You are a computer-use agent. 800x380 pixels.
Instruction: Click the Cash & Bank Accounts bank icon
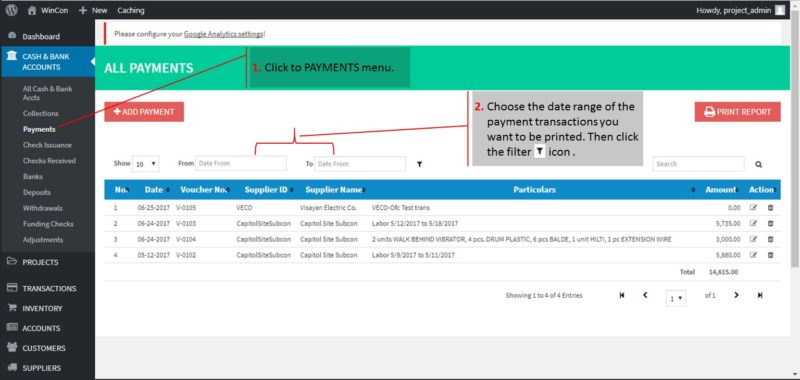12,57
